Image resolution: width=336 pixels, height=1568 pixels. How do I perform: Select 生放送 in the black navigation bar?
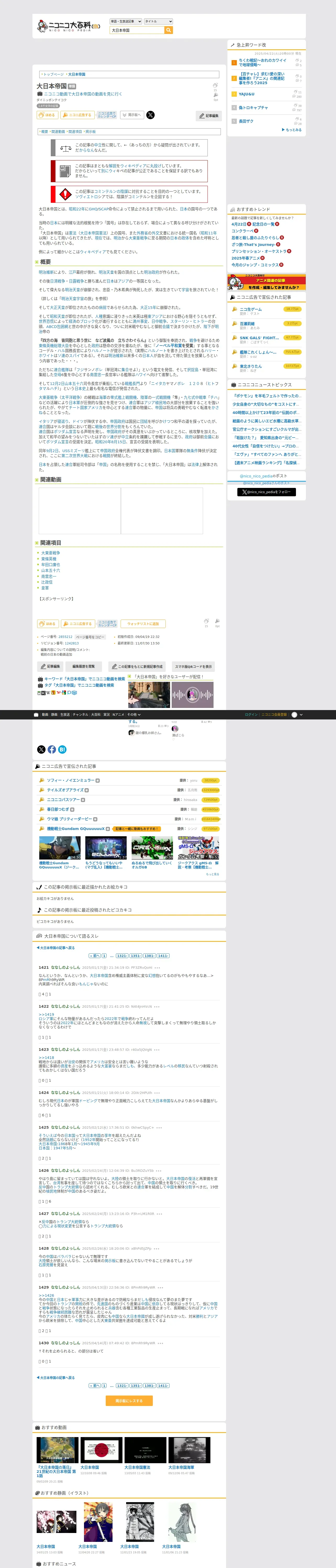(x=65, y=714)
